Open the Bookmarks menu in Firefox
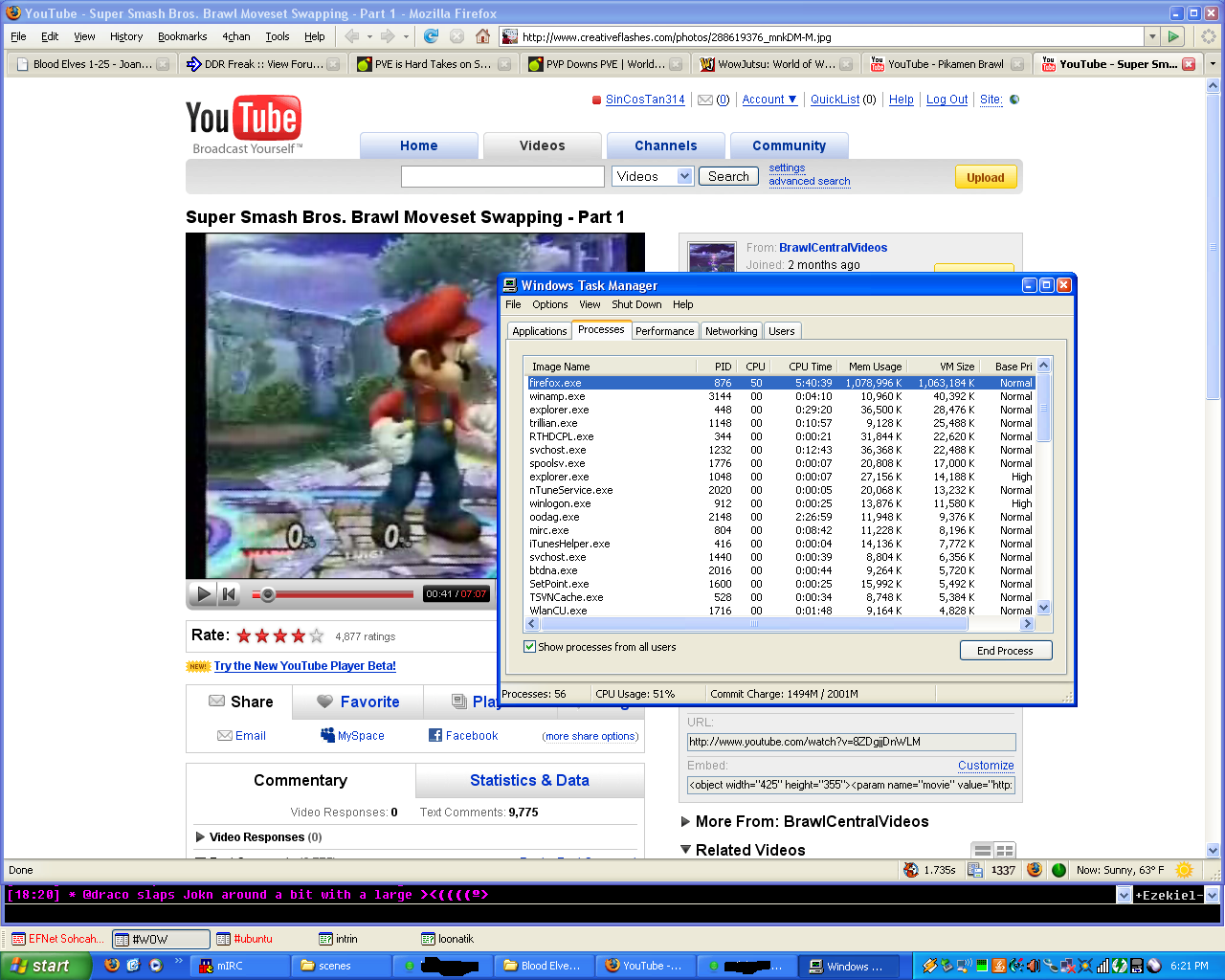Image resolution: width=1225 pixels, height=980 pixels. click(182, 36)
